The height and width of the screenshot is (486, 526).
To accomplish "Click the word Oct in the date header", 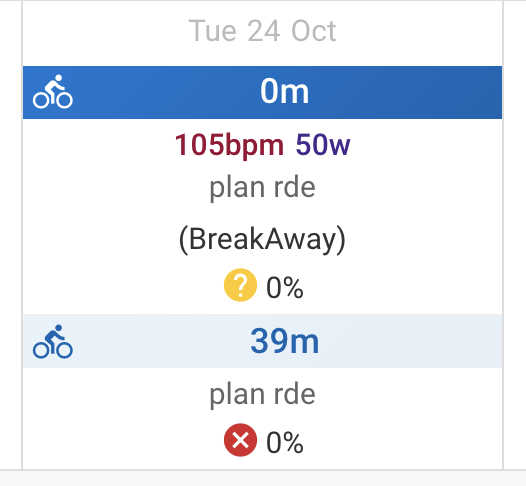I will coord(314,31).
